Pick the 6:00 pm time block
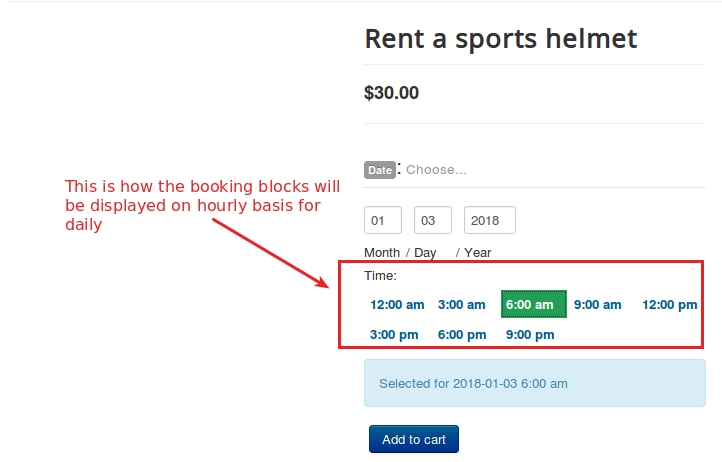 tap(462, 335)
